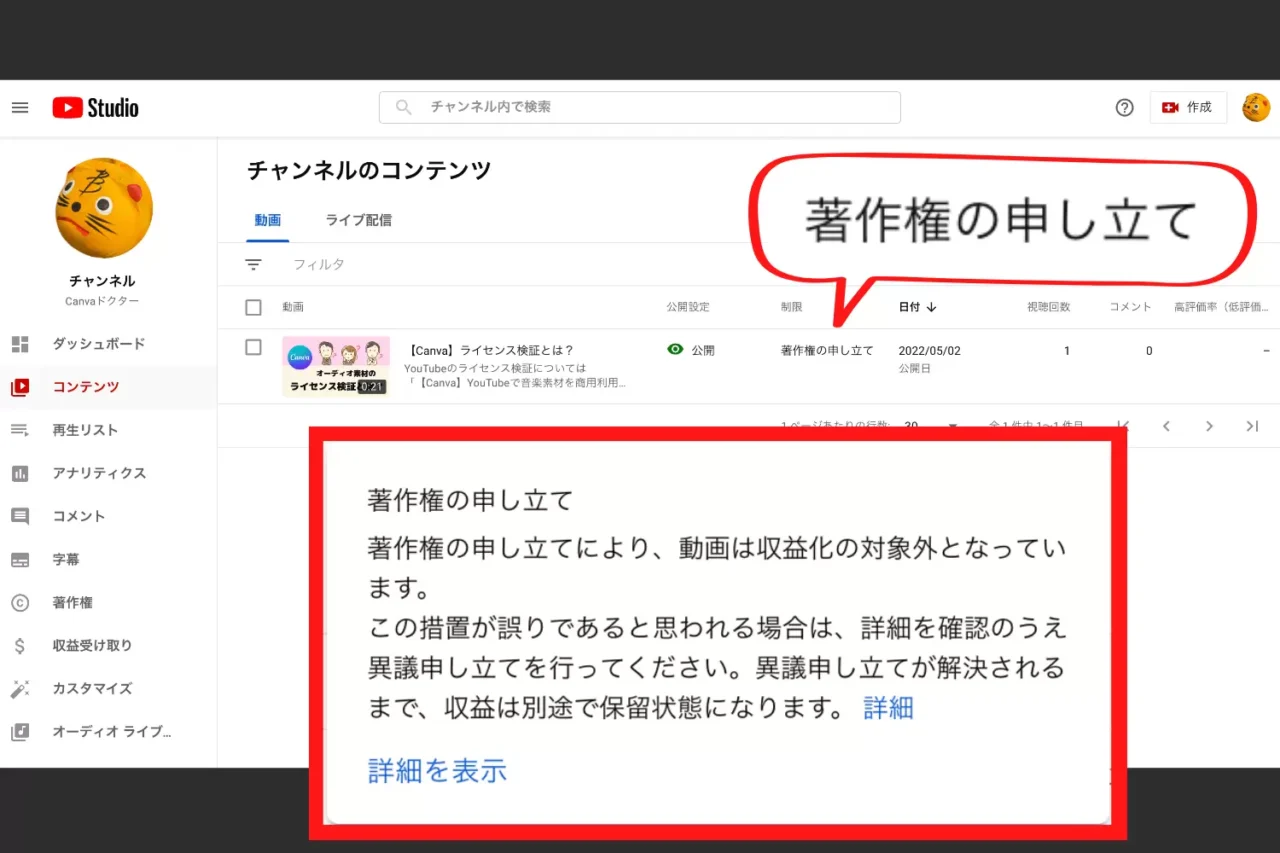Click the dashboard grid icon
The height and width of the screenshot is (853, 1280).
[x=20, y=344]
